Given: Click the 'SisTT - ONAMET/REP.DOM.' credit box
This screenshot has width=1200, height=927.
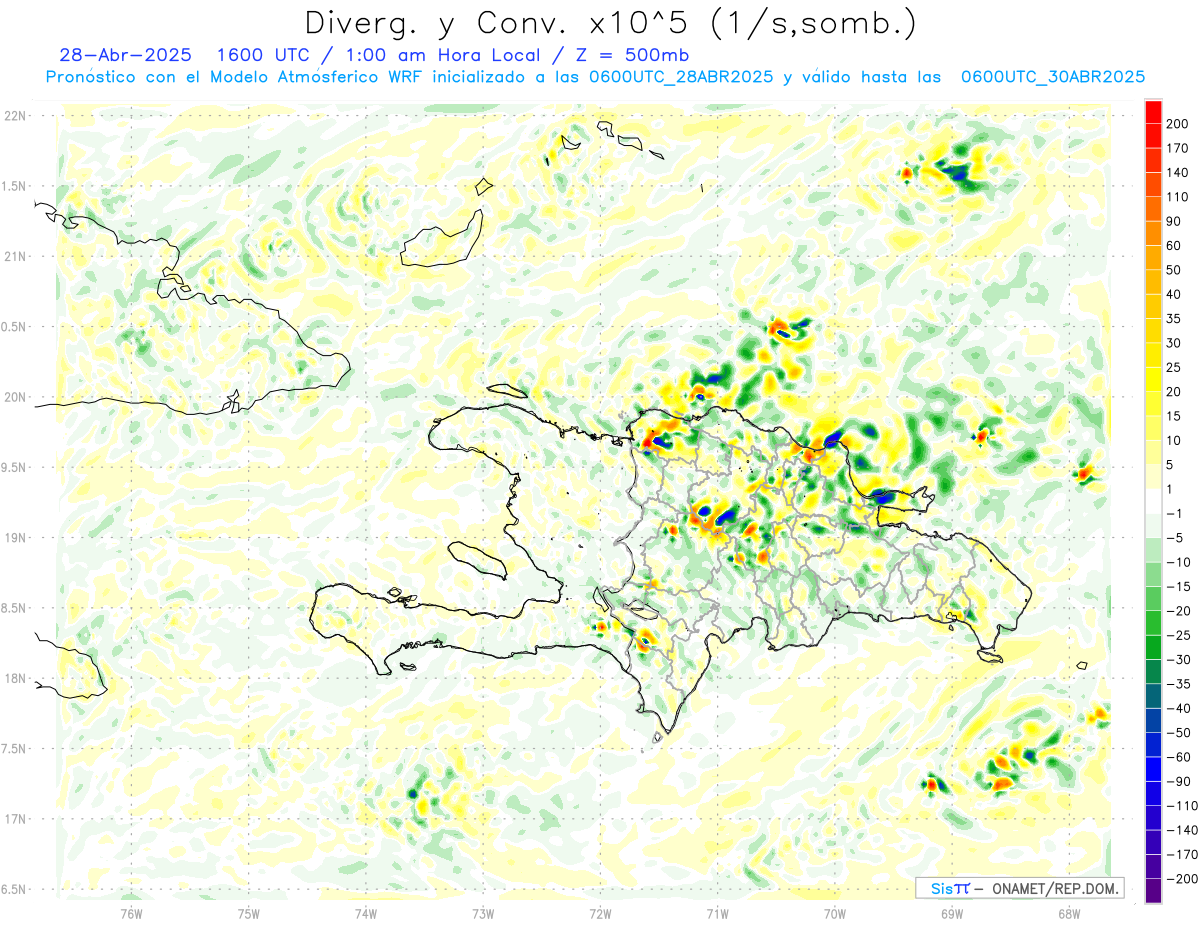Looking at the screenshot, I should coord(1019,888).
